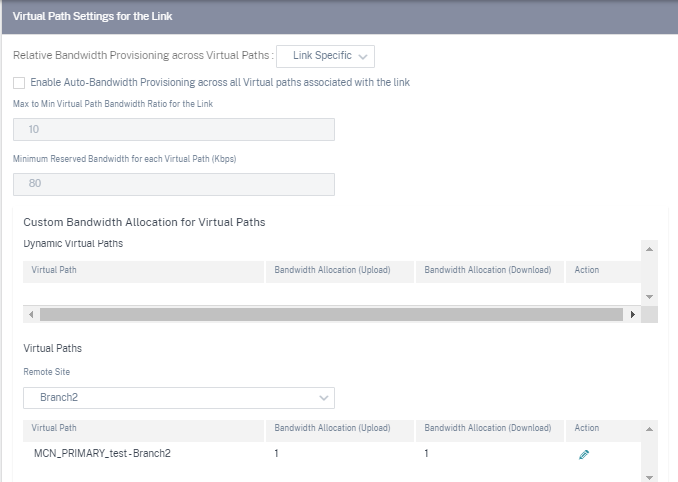Viewport: 678px width, 482px height.
Task: Click the horizontal scrollbar right arrow
Action: (x=633, y=314)
